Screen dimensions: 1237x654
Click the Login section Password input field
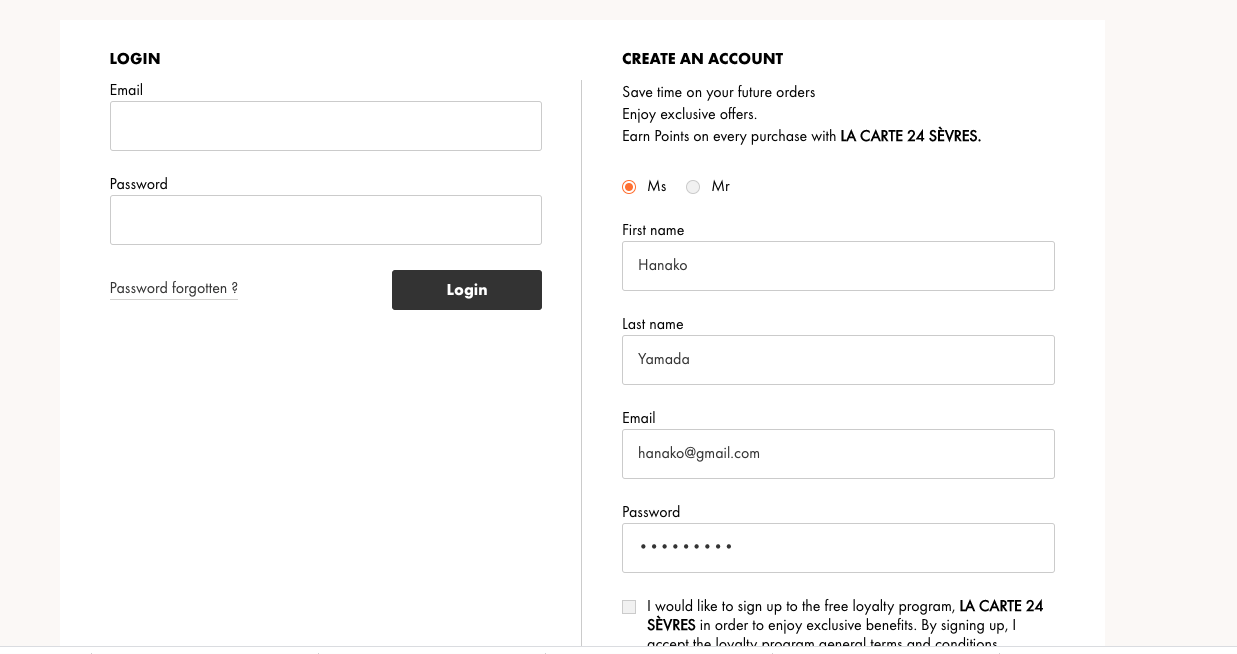pyautogui.click(x=325, y=220)
